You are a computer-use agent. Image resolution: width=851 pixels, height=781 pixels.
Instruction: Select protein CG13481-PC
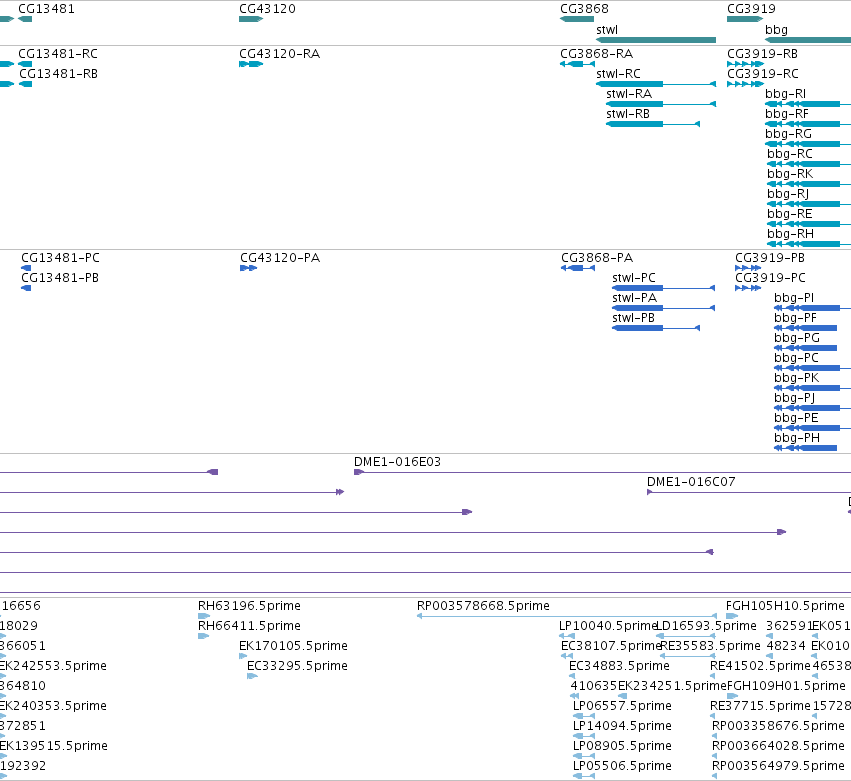pos(26,268)
